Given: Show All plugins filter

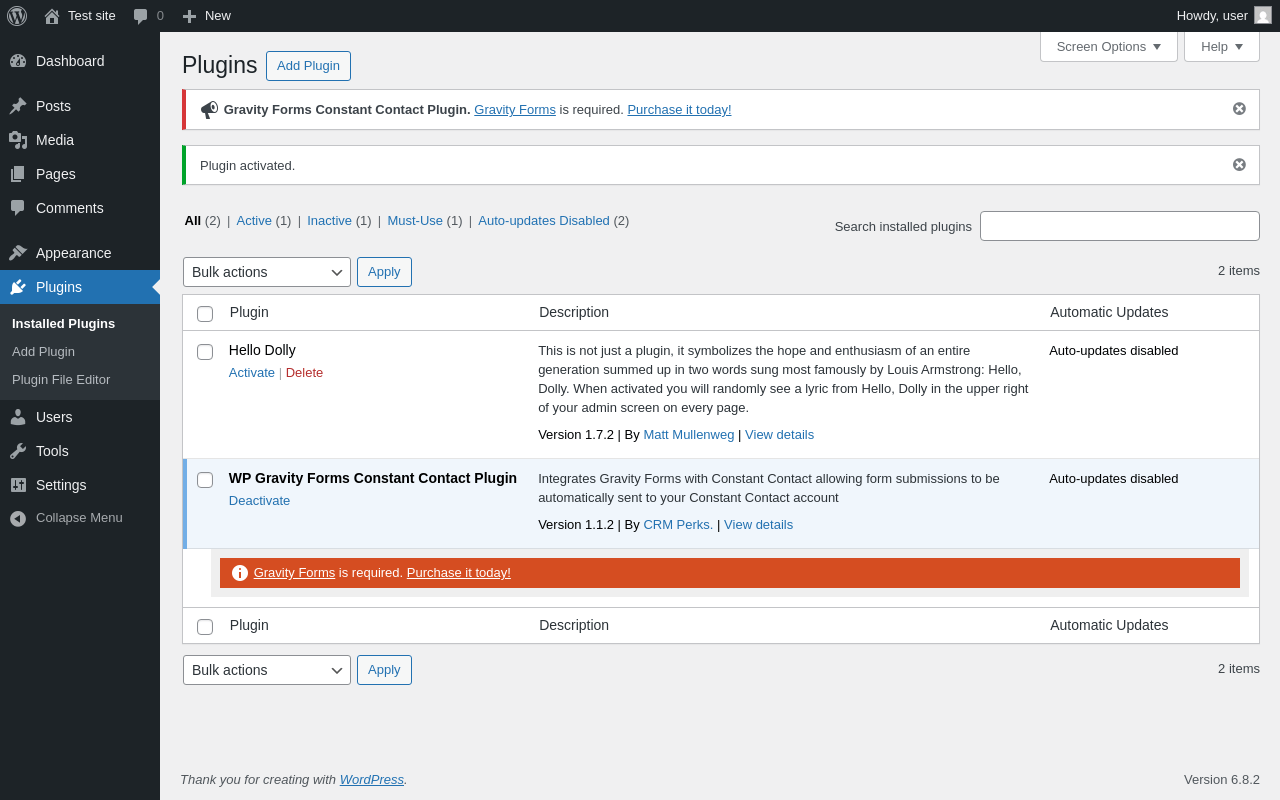Looking at the screenshot, I should 192,221.
